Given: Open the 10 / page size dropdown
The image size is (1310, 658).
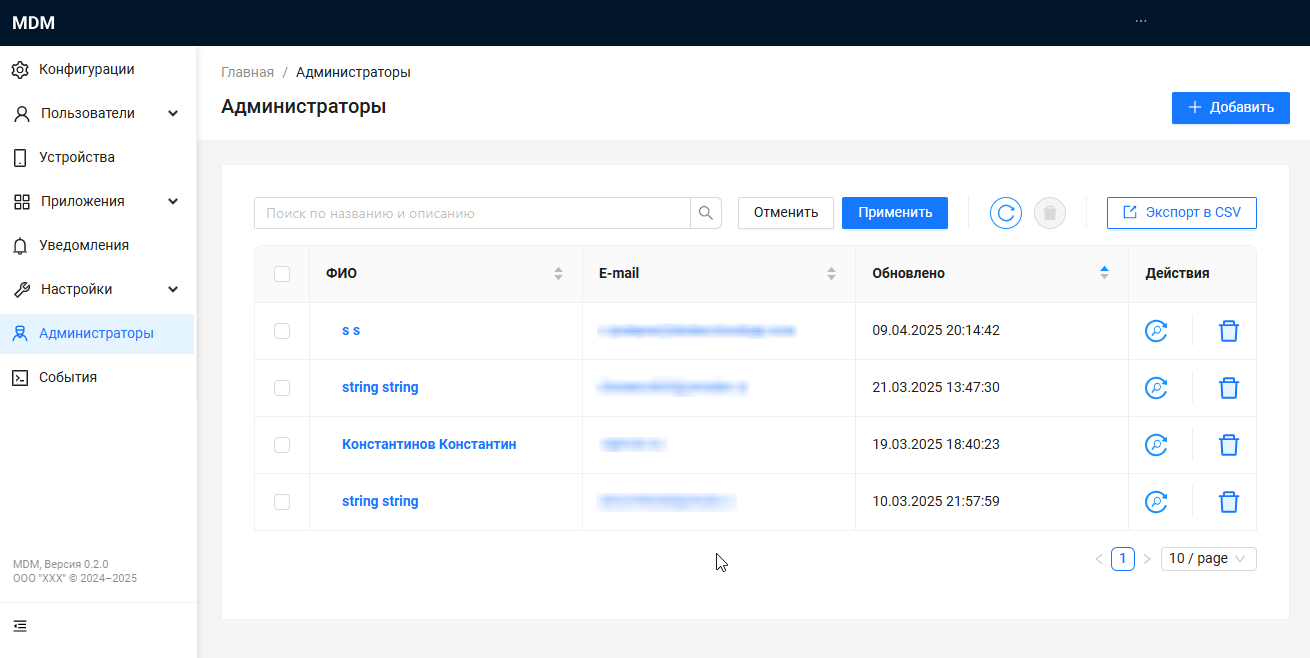Looking at the screenshot, I should 1208,559.
